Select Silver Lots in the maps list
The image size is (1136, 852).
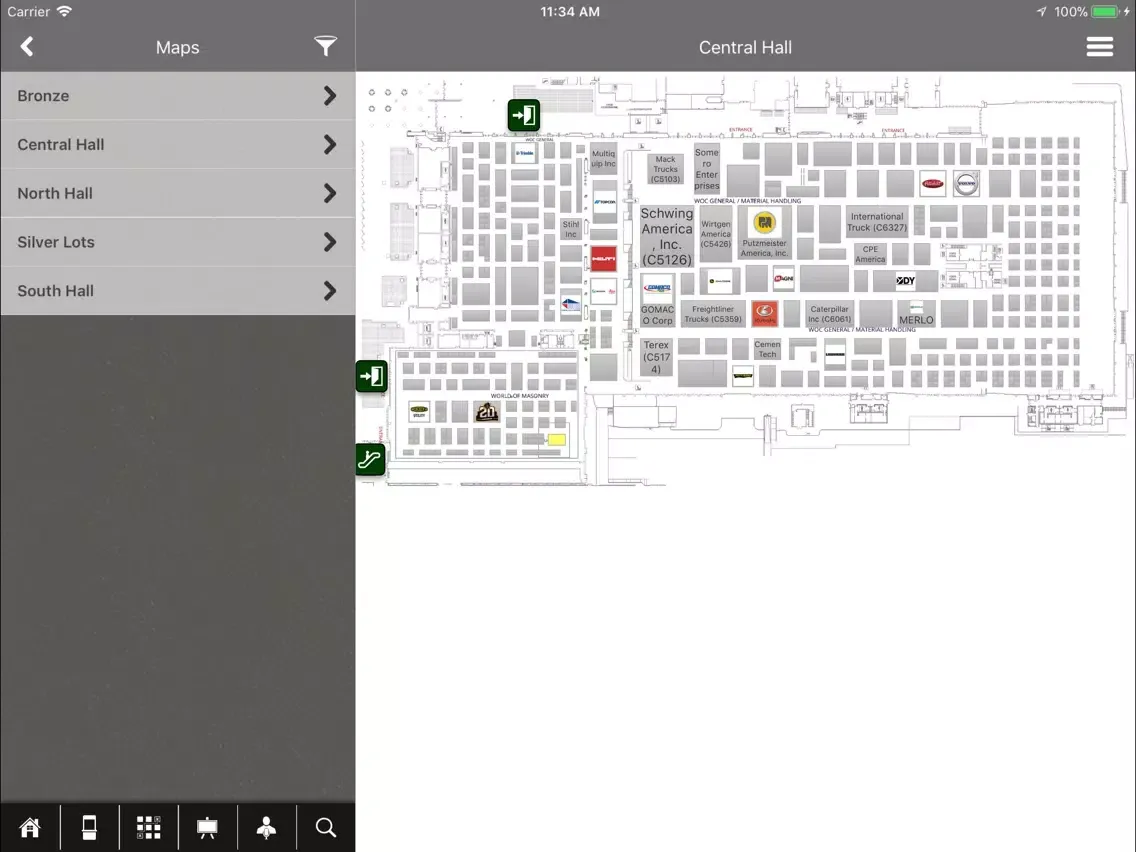coord(178,242)
